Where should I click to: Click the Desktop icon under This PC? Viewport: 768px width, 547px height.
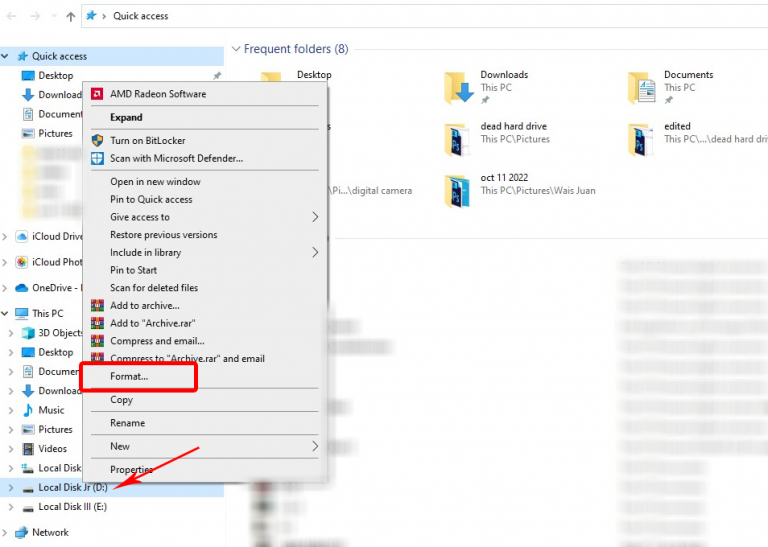point(28,352)
